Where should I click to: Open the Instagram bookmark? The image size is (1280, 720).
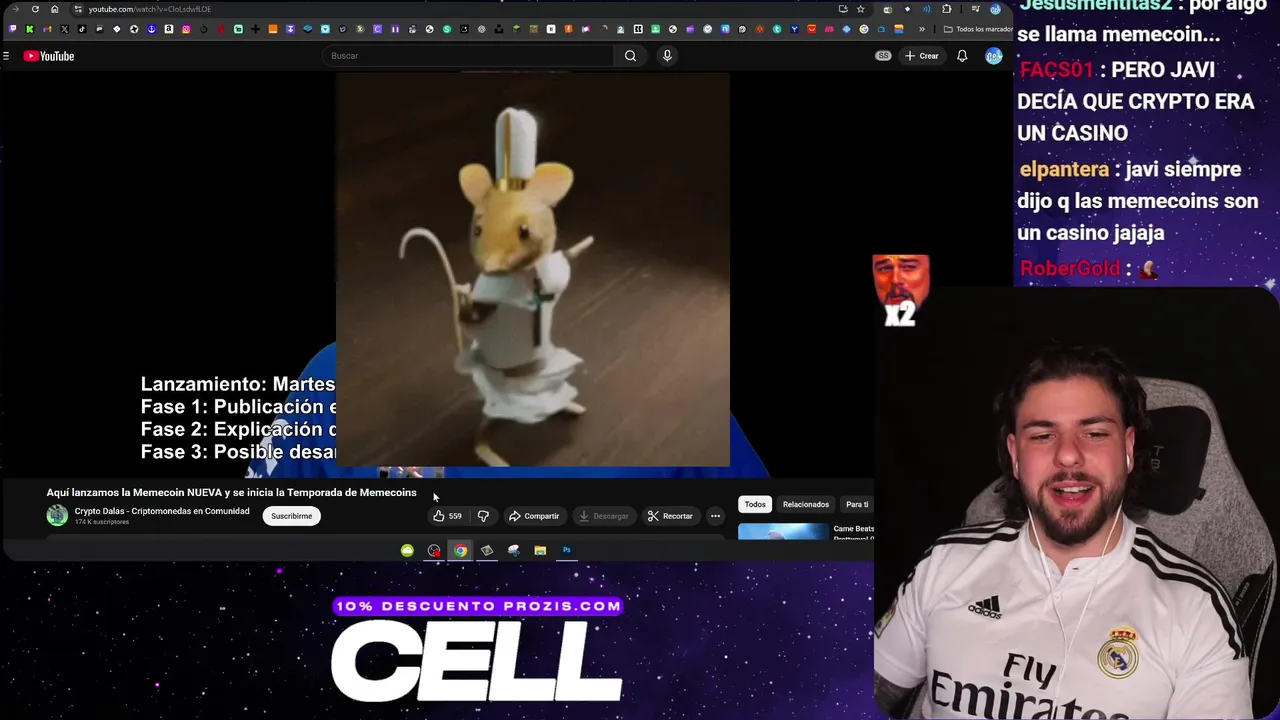[186, 29]
